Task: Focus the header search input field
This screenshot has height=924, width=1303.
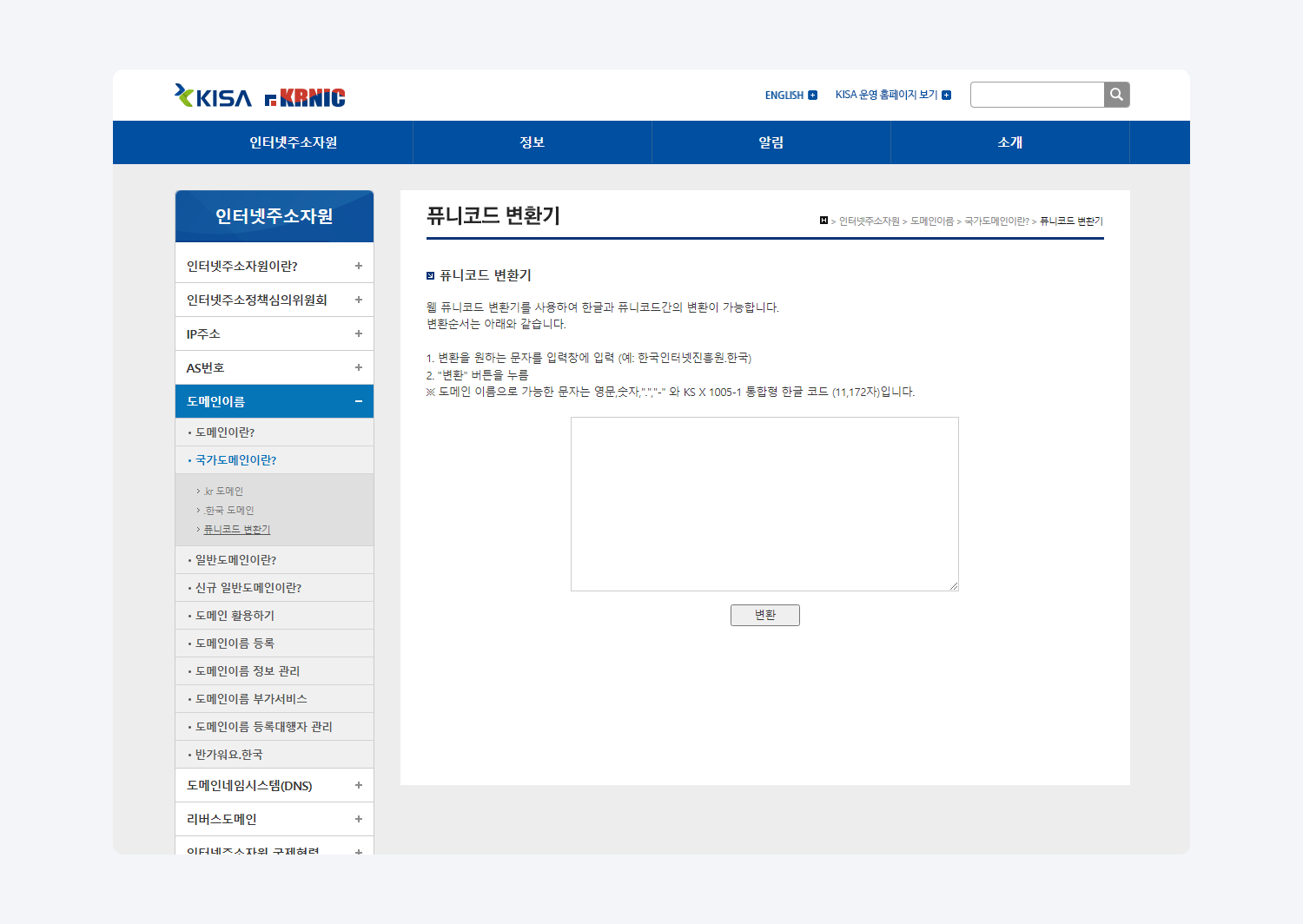Action: point(1036,95)
